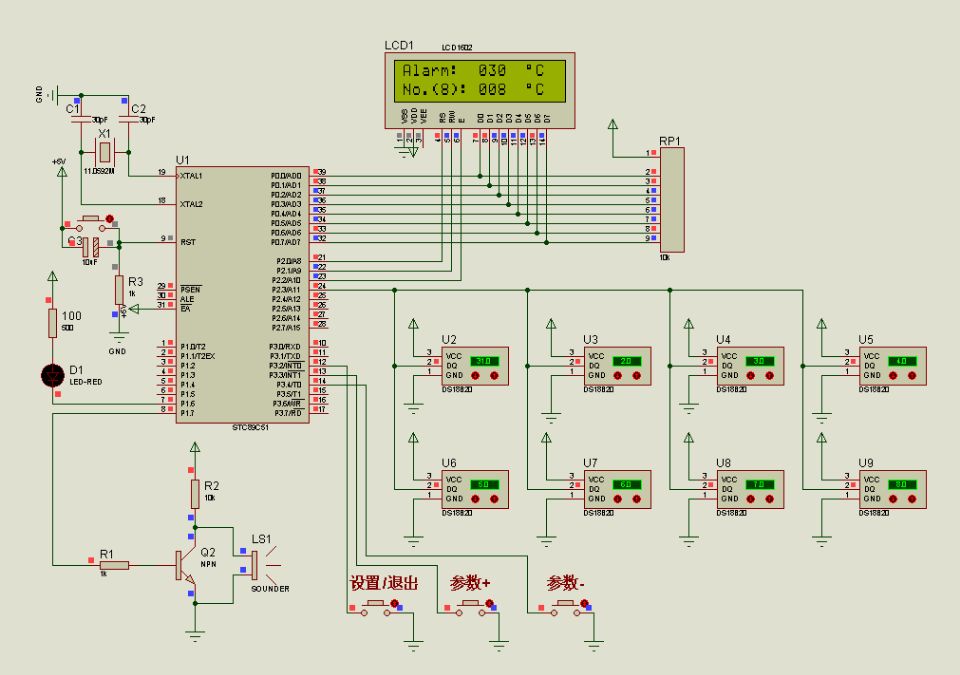Select the DS18B20 sensor U6 body
The width and height of the screenshot is (960, 675).
475,489
